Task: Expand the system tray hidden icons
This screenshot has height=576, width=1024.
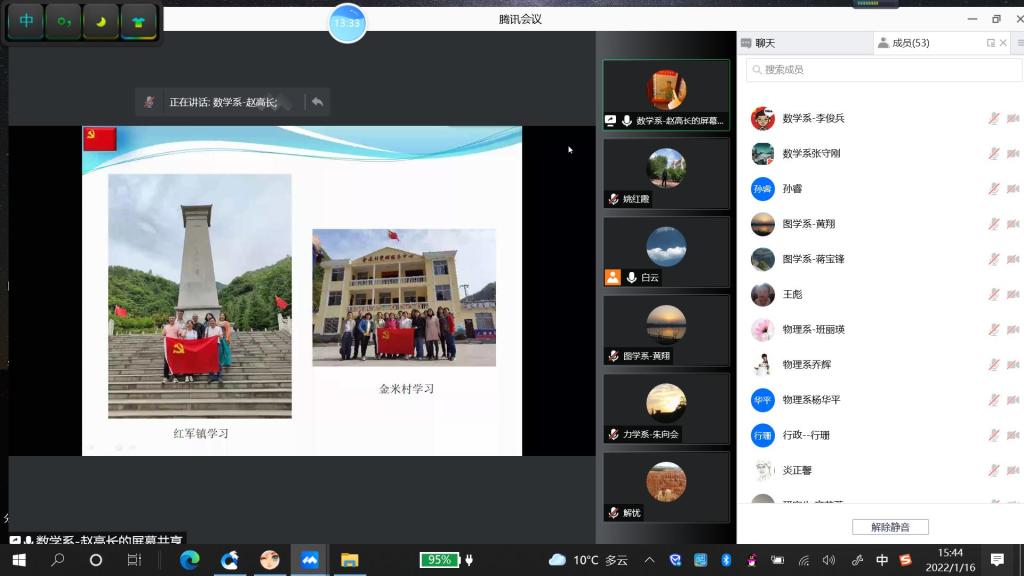Action: [x=649, y=560]
